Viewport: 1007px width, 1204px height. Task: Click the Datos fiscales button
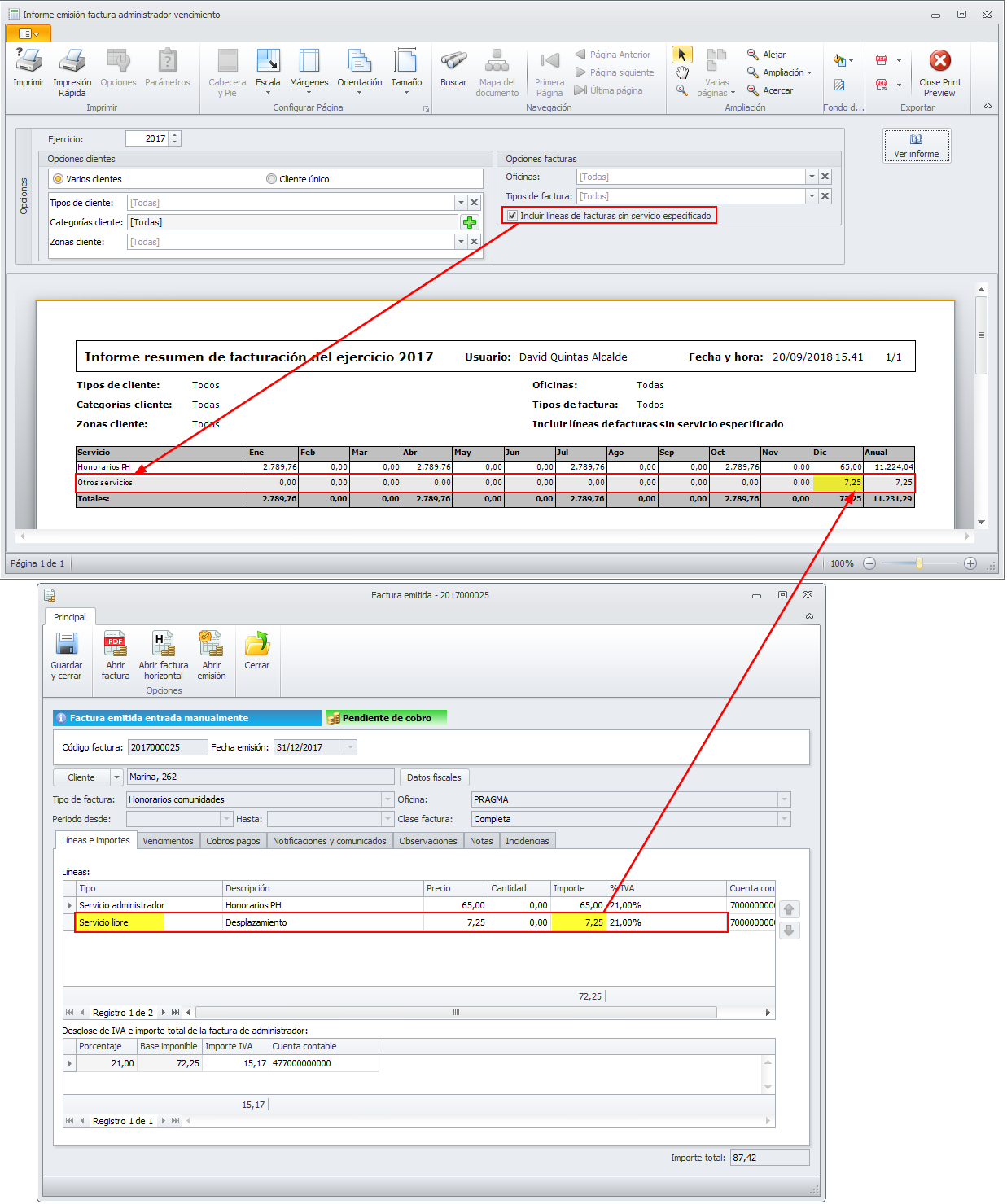434,777
